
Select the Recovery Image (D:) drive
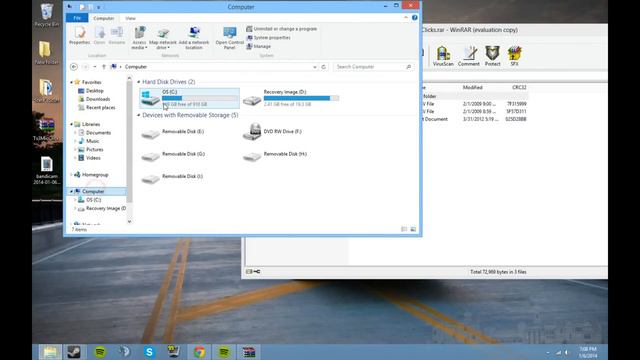pos(291,98)
